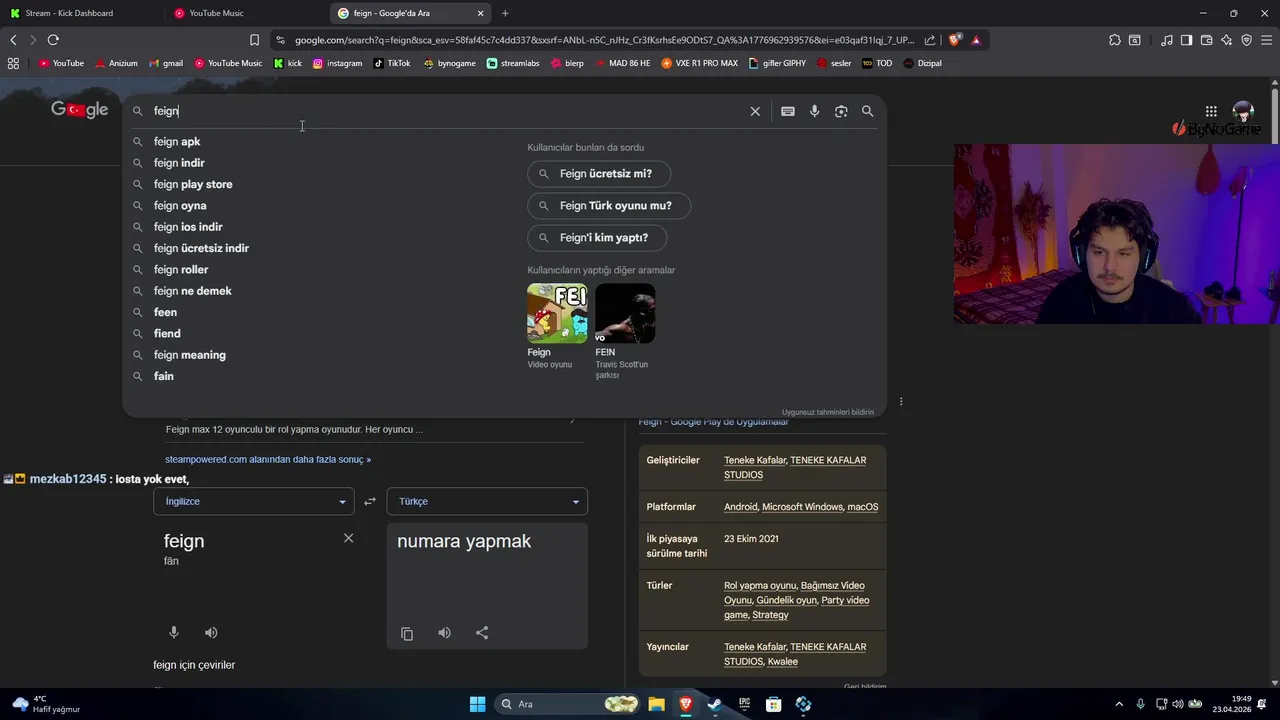Bookmark this page icon in address bar

(254, 40)
